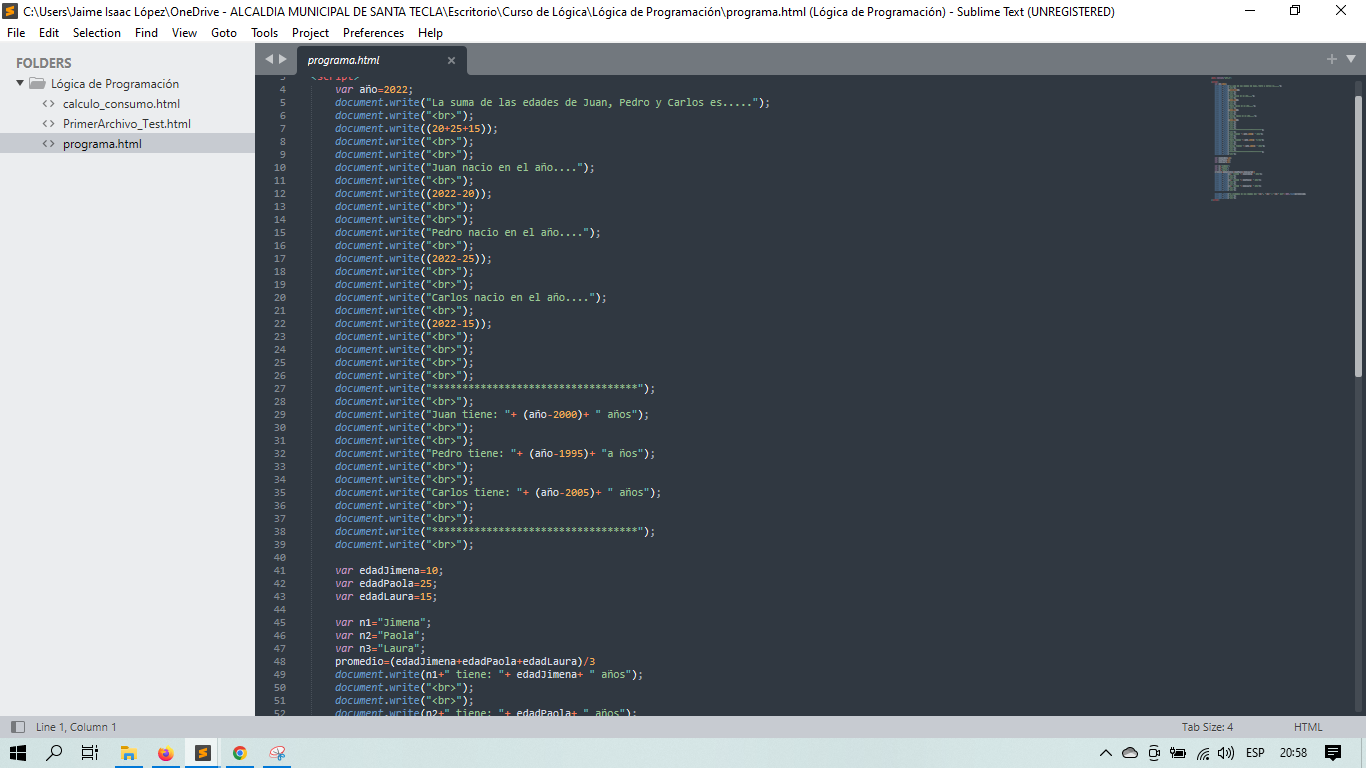Click the vertical editor scrollbar

click(x=1358, y=236)
